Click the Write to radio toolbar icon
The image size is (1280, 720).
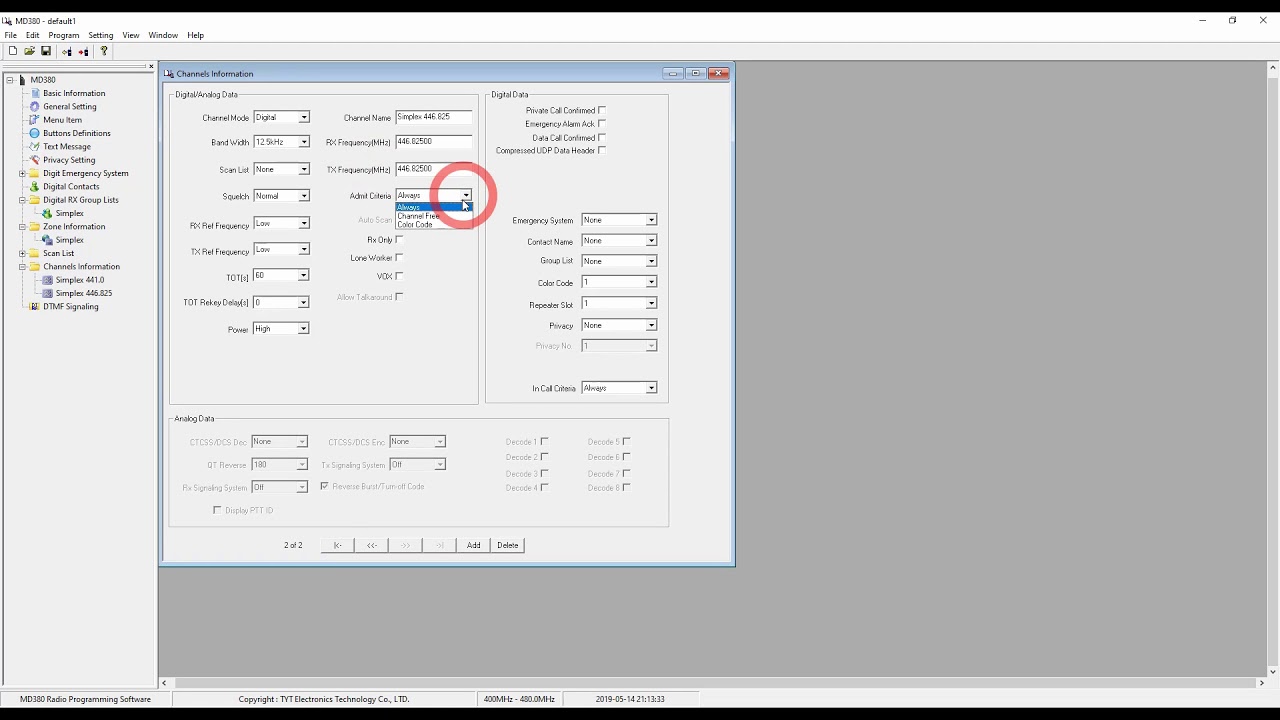pyautogui.click(x=83, y=51)
